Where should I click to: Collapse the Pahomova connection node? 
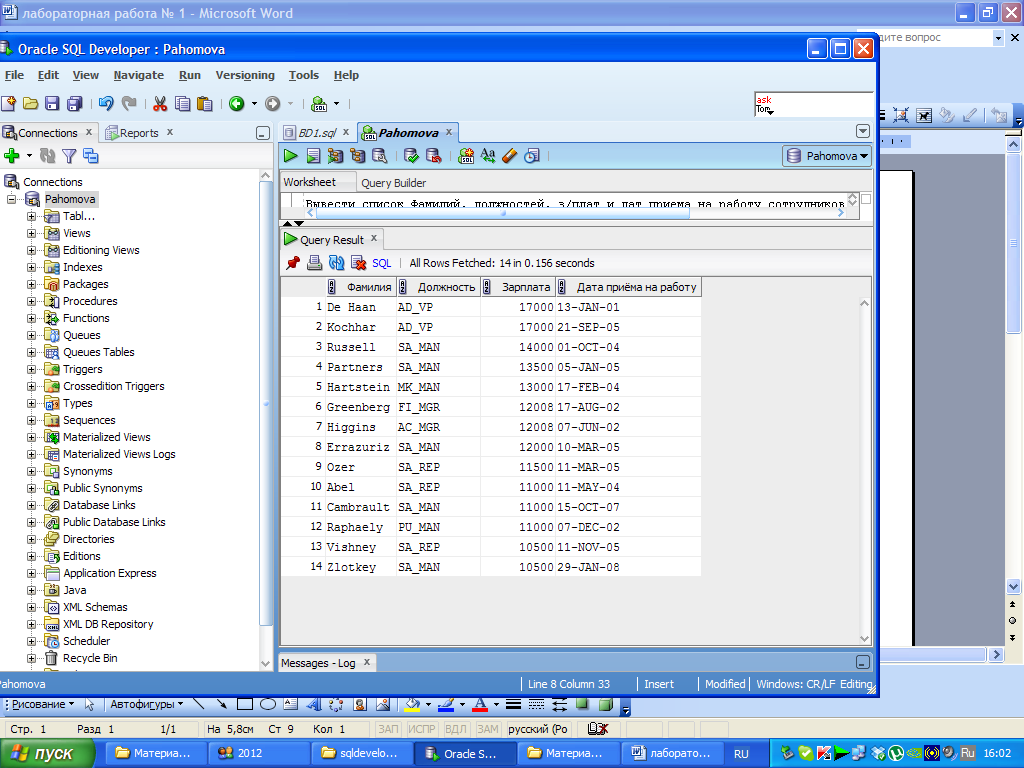click(x=12, y=199)
